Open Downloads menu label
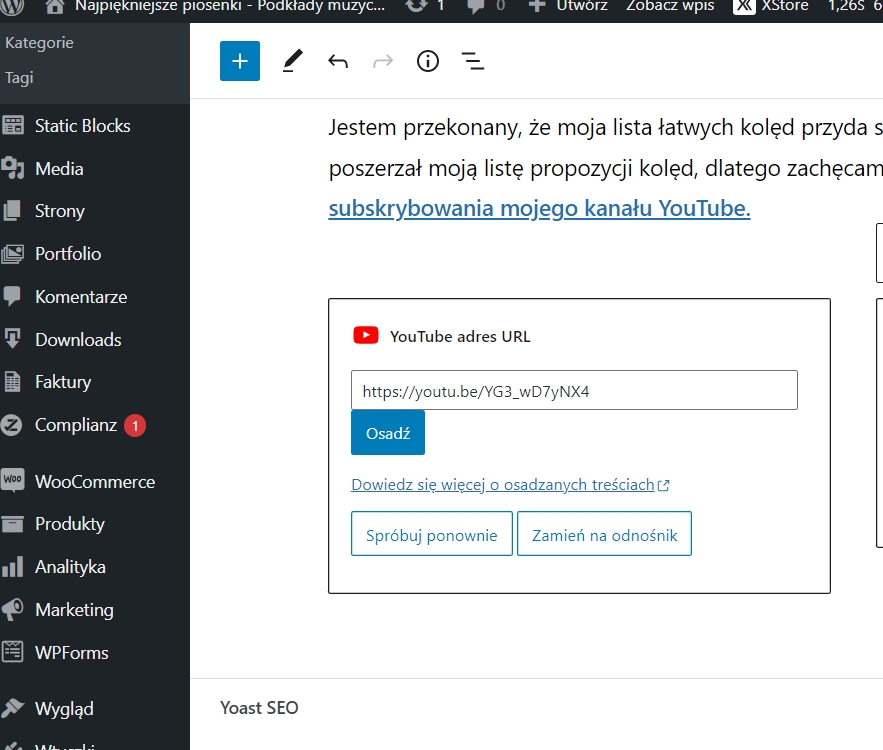Screen dimensions: 883x750 tap(78, 340)
